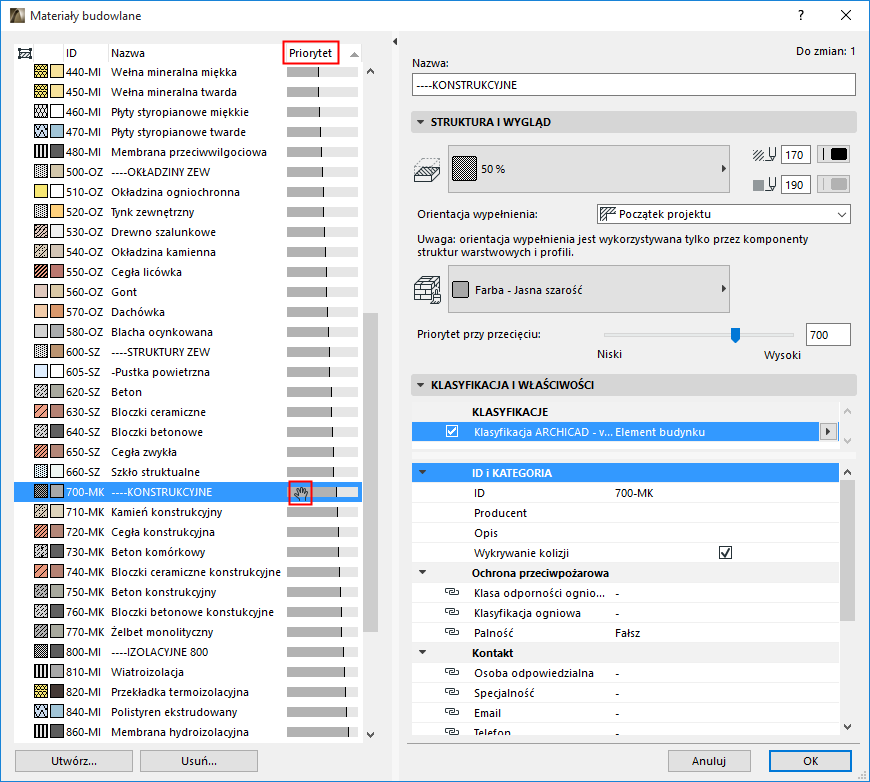
Task: Click Usuń... button
Action: (199, 761)
